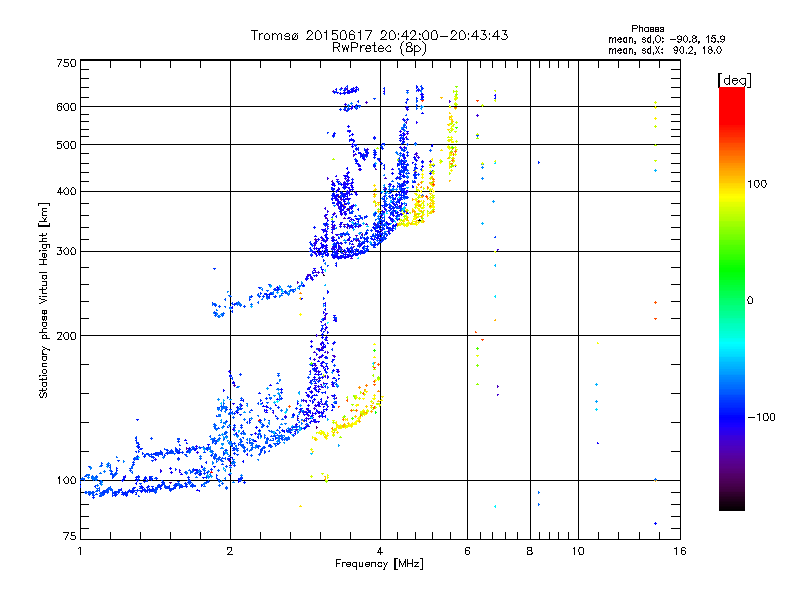Screen dimensions: 800x600
Task: Click the x-axis label '1'
Action: 80,551
